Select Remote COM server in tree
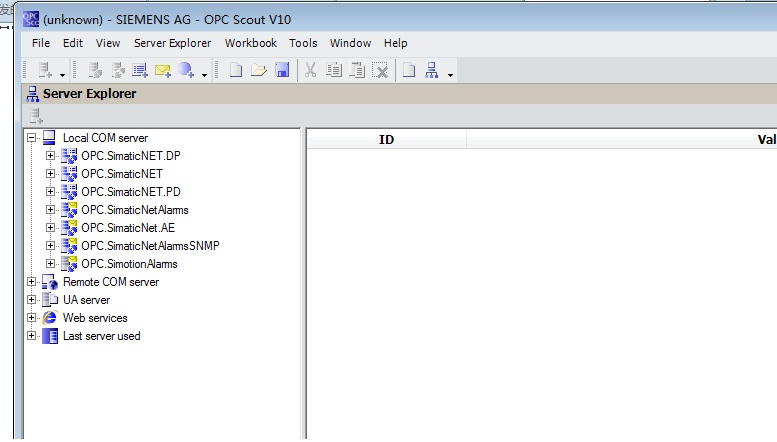777x442 pixels. tap(111, 281)
